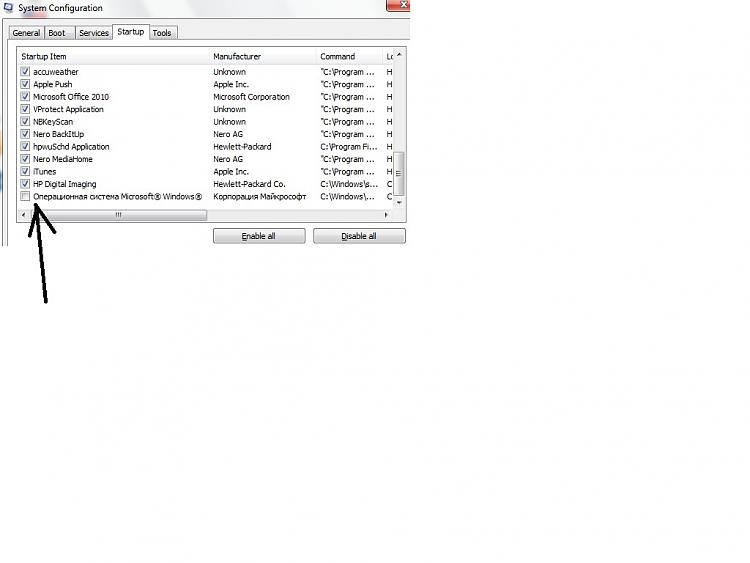Viewport: 750px width, 563px height.
Task: Uncheck the NBKeyScan startup entry
Action: (25, 121)
